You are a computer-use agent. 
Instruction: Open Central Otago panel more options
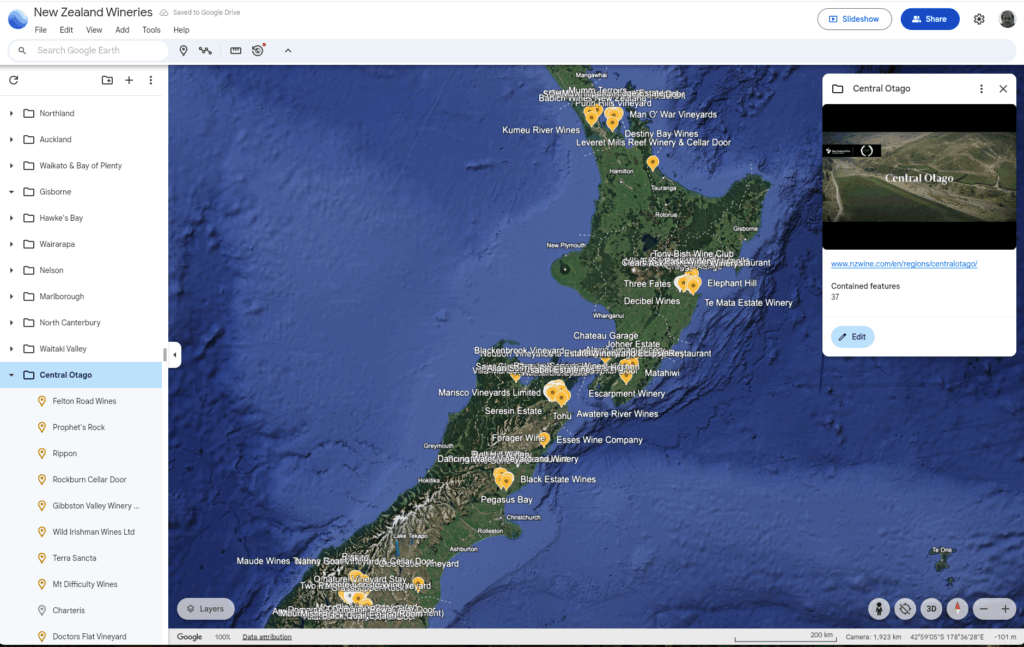click(x=981, y=89)
